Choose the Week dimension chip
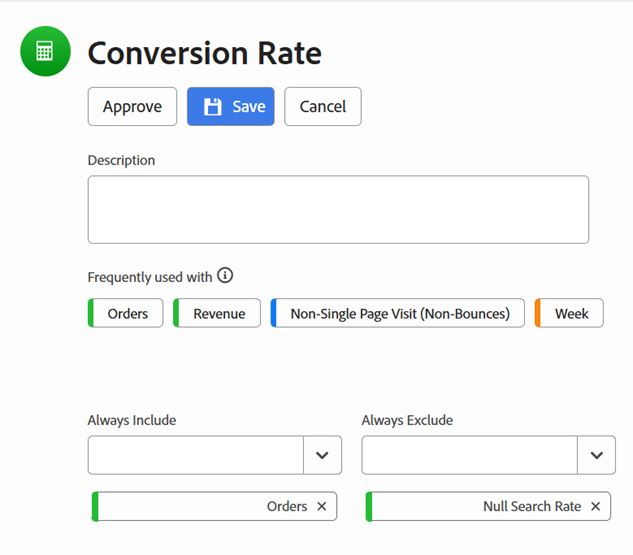The height and width of the screenshot is (555, 633). (571, 314)
